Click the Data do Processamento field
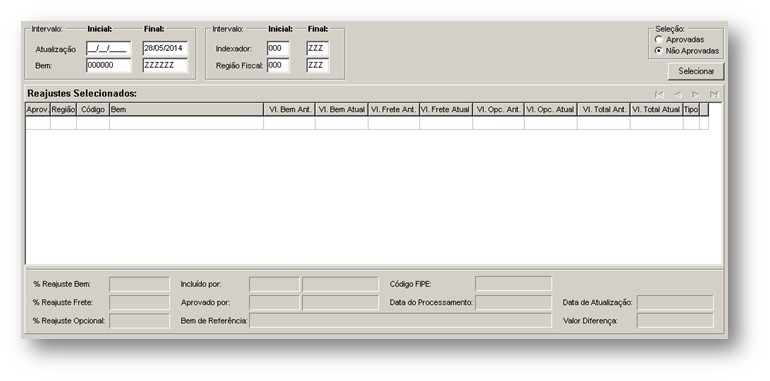 (x=513, y=302)
